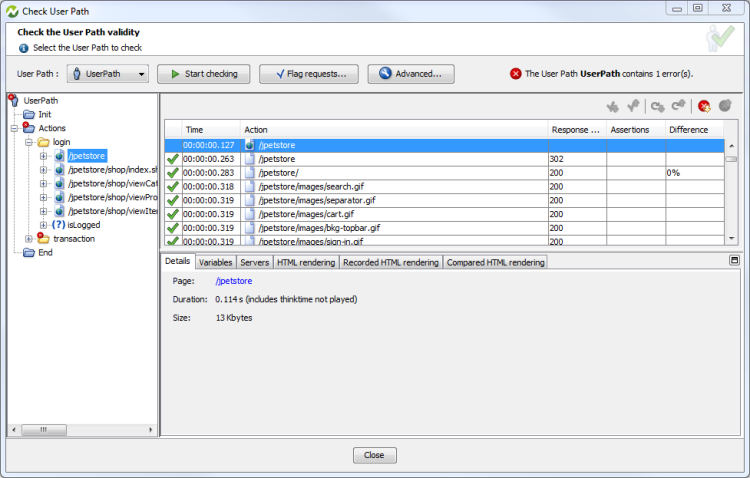Expand the transaction folder node
750x478 pixels.
click(29, 239)
